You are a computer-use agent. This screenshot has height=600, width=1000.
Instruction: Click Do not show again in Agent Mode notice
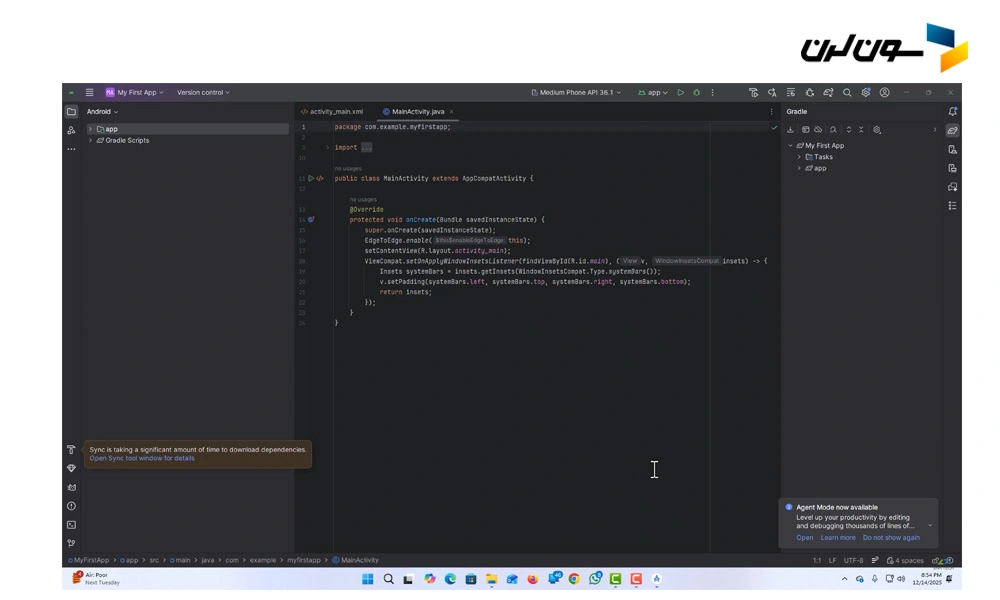point(891,538)
